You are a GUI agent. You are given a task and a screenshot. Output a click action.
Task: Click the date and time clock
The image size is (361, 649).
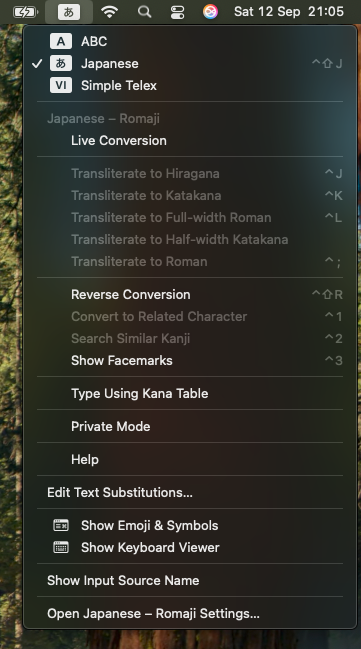pos(289,12)
